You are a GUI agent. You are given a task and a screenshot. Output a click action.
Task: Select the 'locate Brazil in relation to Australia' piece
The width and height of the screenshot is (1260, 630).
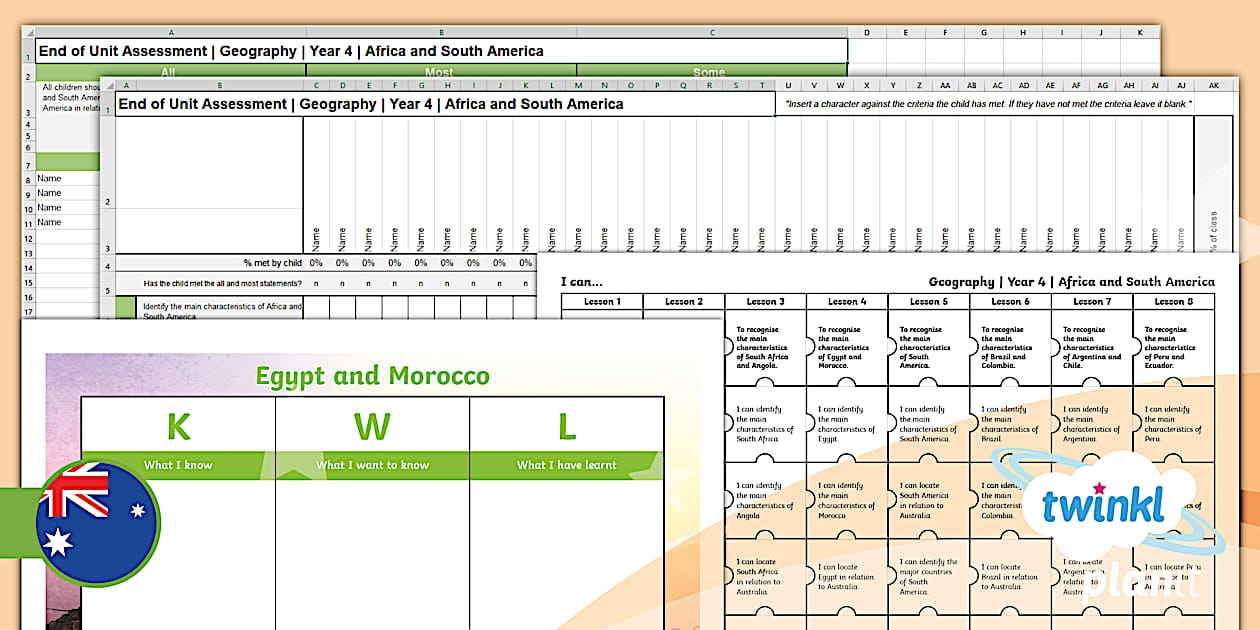[x=1010, y=577]
